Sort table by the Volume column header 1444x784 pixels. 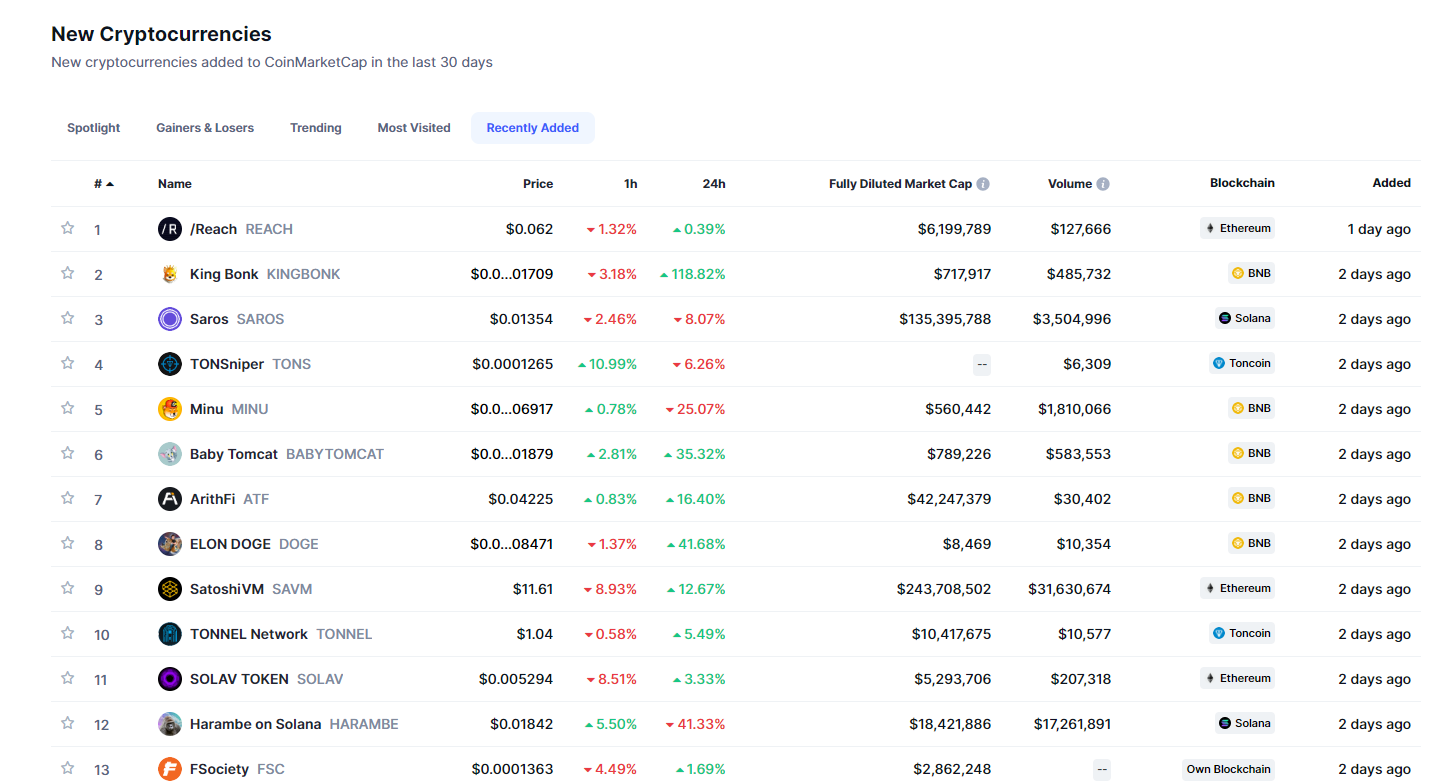(1070, 184)
